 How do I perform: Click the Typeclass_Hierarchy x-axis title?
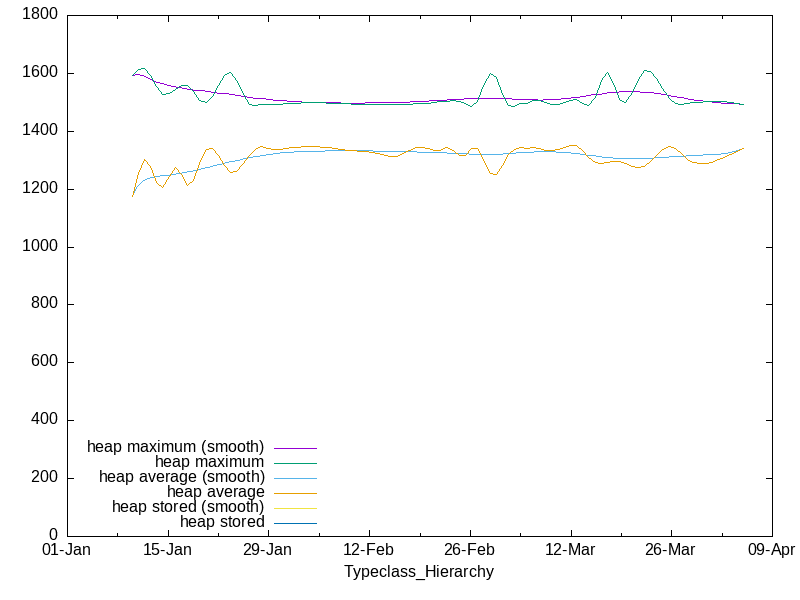tap(418, 572)
